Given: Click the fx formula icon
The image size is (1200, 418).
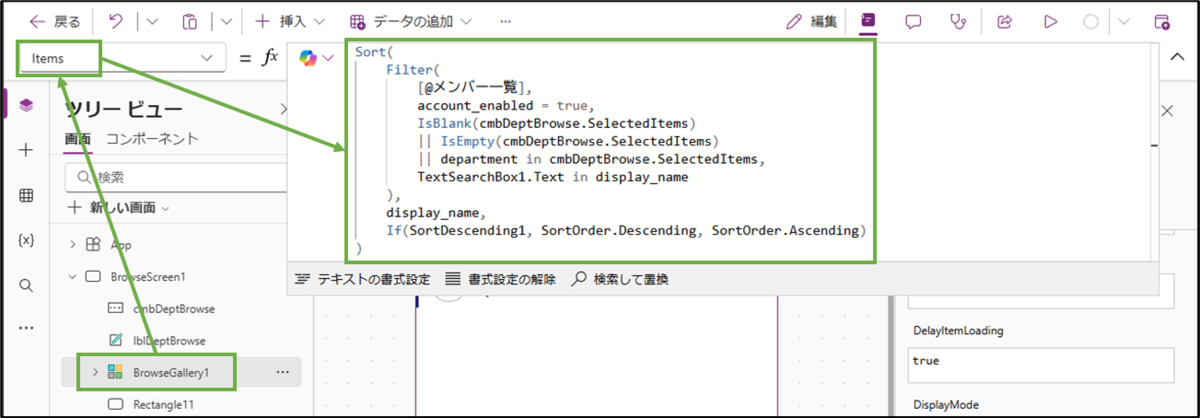Looking at the screenshot, I should 269,58.
